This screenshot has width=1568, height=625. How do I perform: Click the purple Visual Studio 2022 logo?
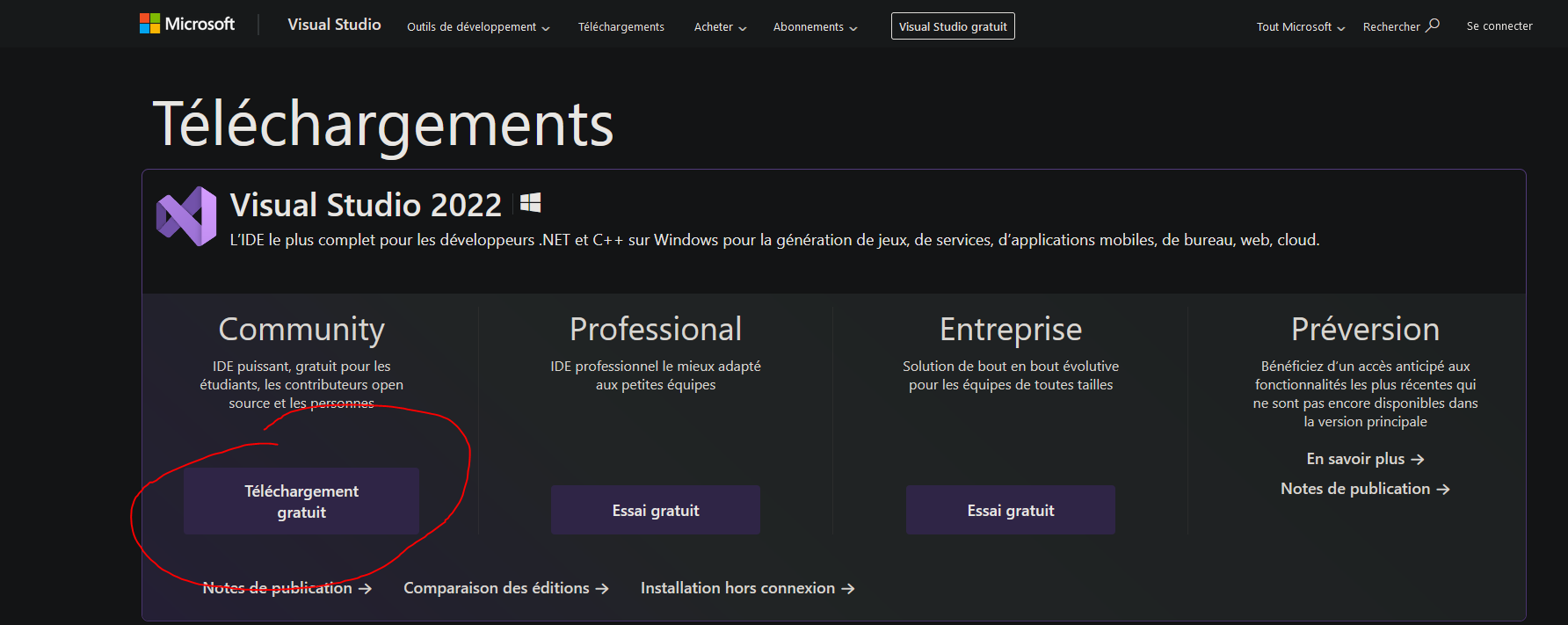(x=186, y=216)
